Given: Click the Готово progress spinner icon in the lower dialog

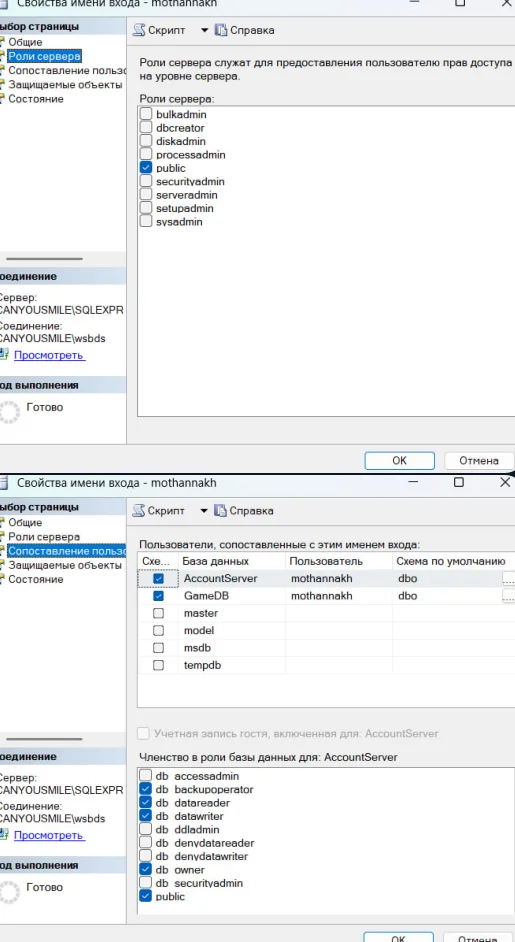Looking at the screenshot, I should click(x=8, y=893).
